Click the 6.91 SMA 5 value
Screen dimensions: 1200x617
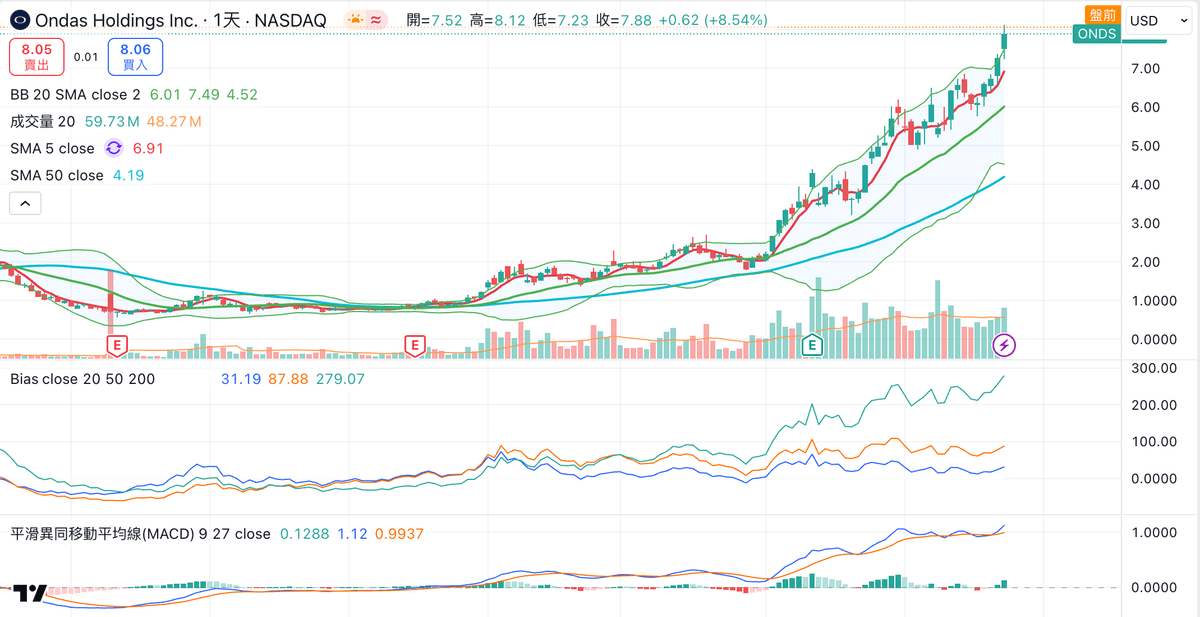147,148
